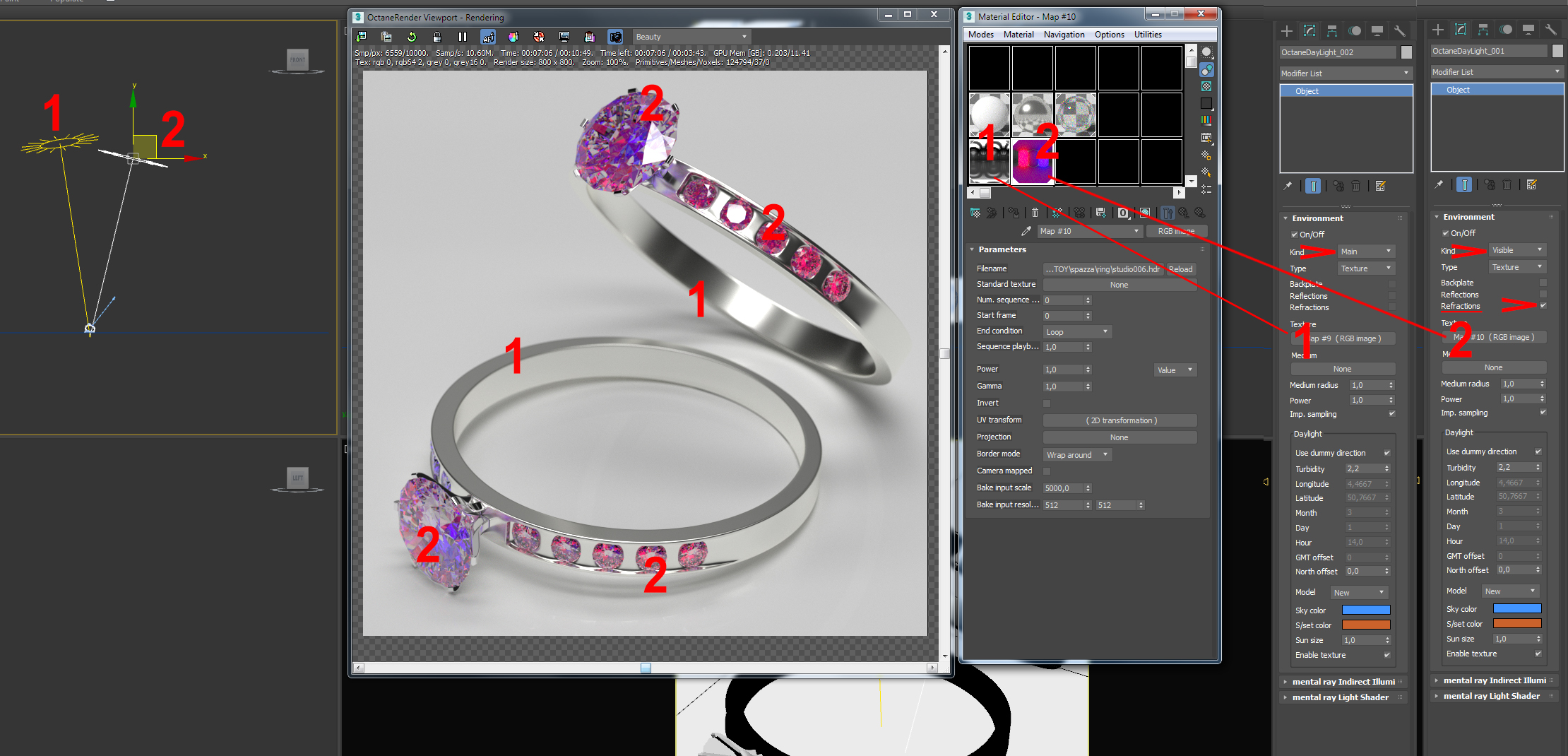
Task: Click the material picker target icon
Action: (539, 37)
